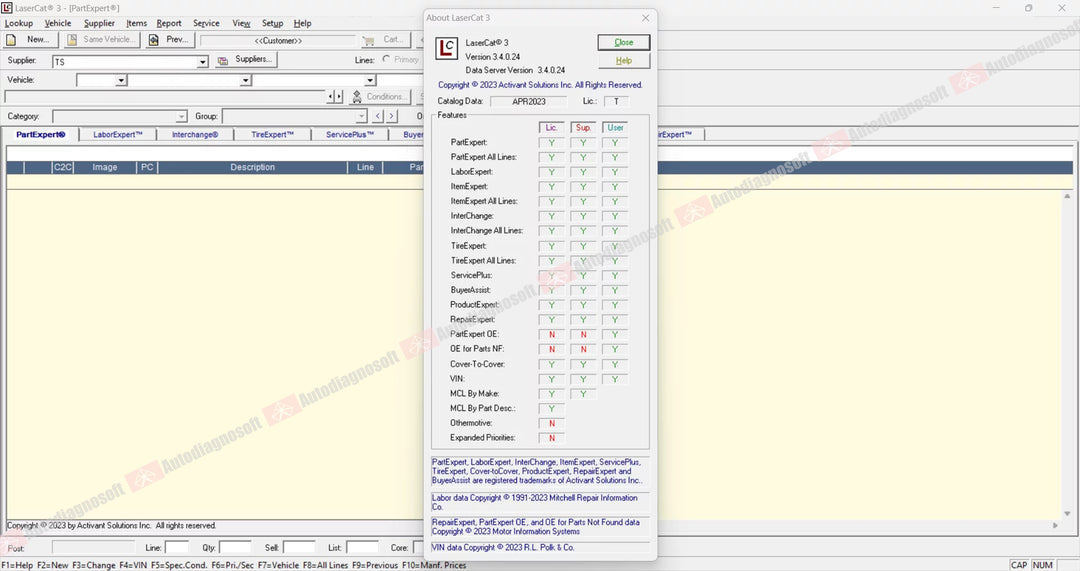The height and width of the screenshot is (571, 1080).
Task: Click the Catalog Data field APR2023
Action: click(528, 101)
